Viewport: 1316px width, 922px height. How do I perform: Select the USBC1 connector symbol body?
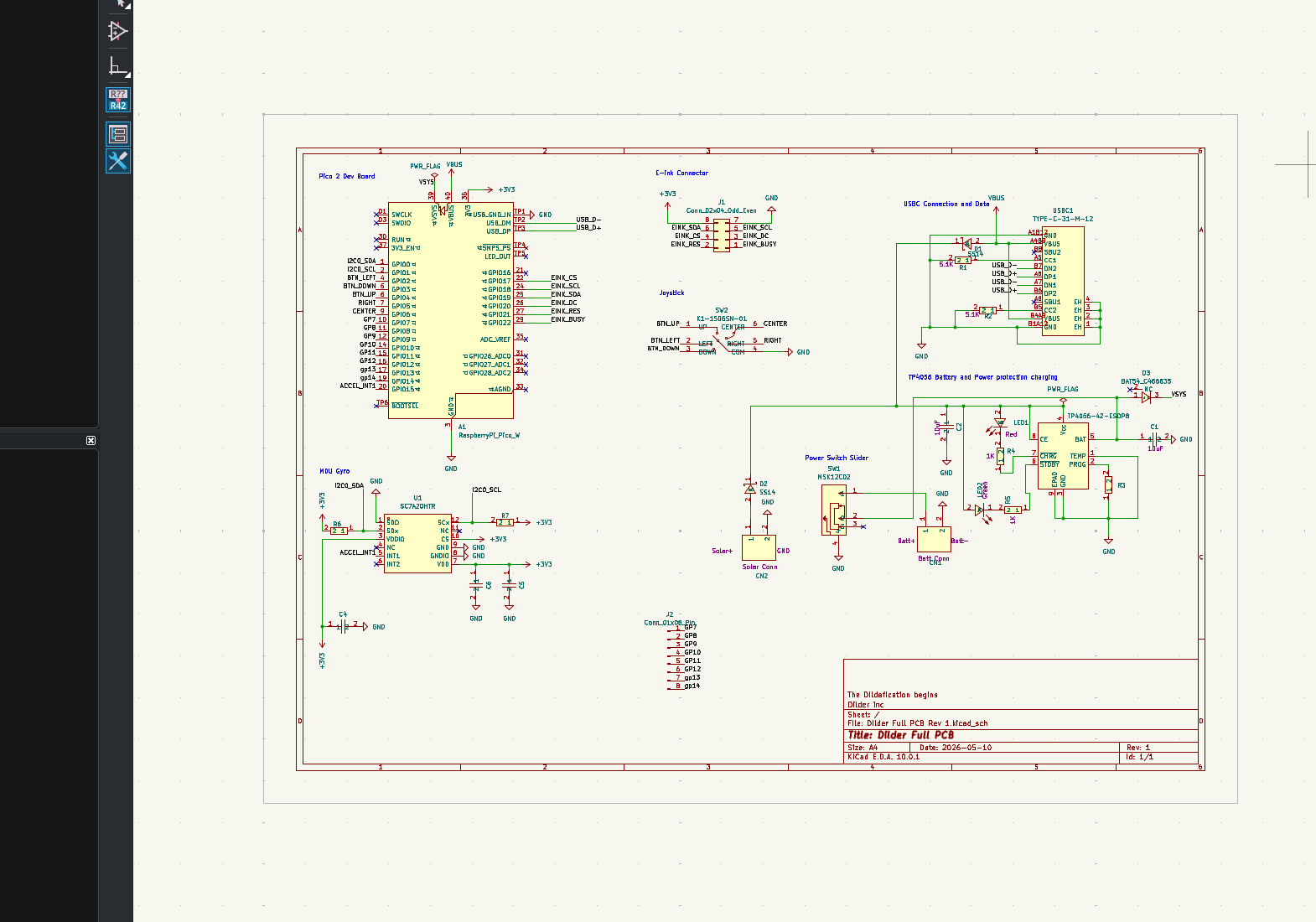[x=1063, y=281]
